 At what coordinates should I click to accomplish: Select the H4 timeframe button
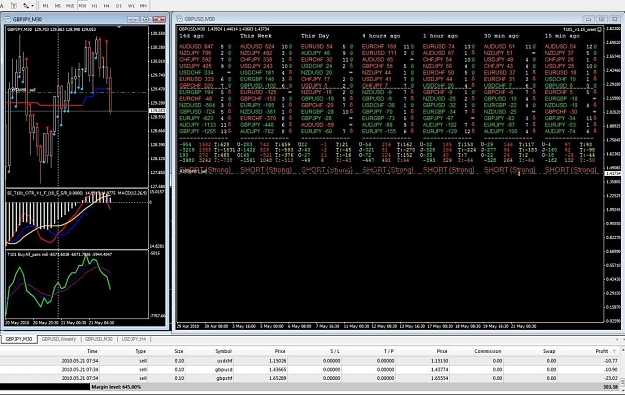point(106,6)
